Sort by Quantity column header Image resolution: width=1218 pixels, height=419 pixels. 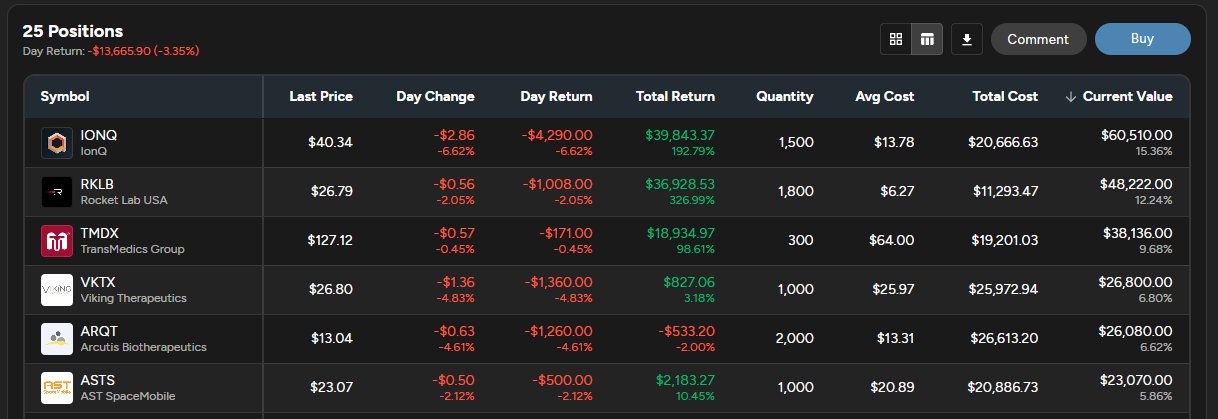point(784,97)
